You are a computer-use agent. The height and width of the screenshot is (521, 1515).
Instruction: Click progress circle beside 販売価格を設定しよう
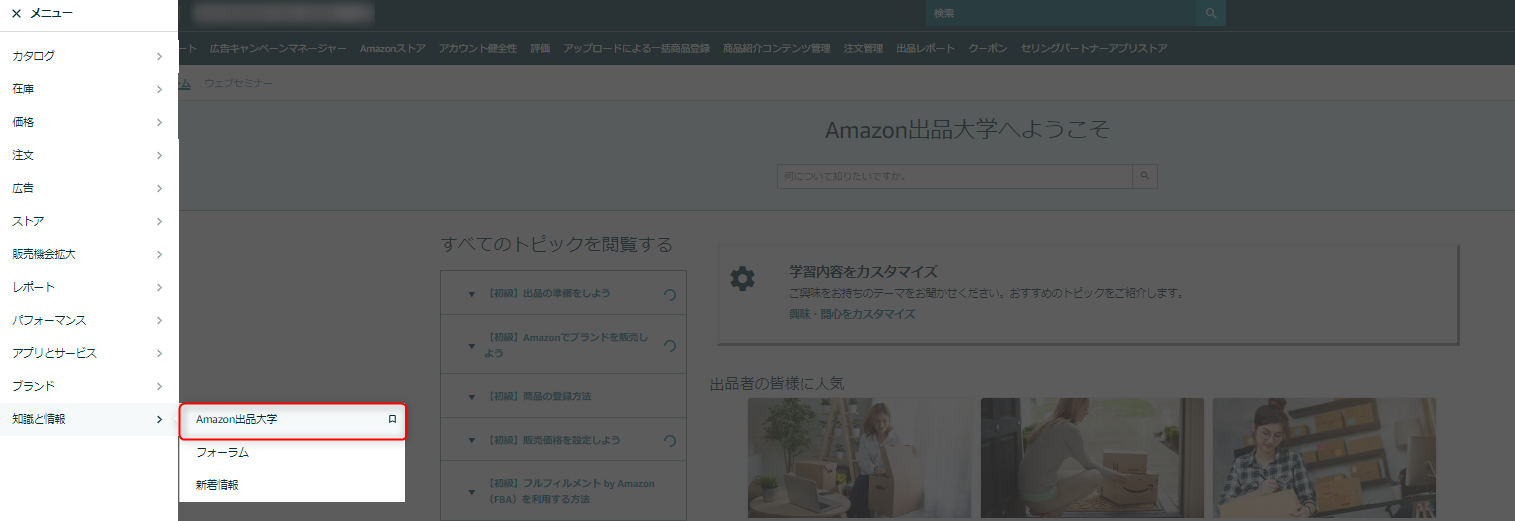(670, 440)
